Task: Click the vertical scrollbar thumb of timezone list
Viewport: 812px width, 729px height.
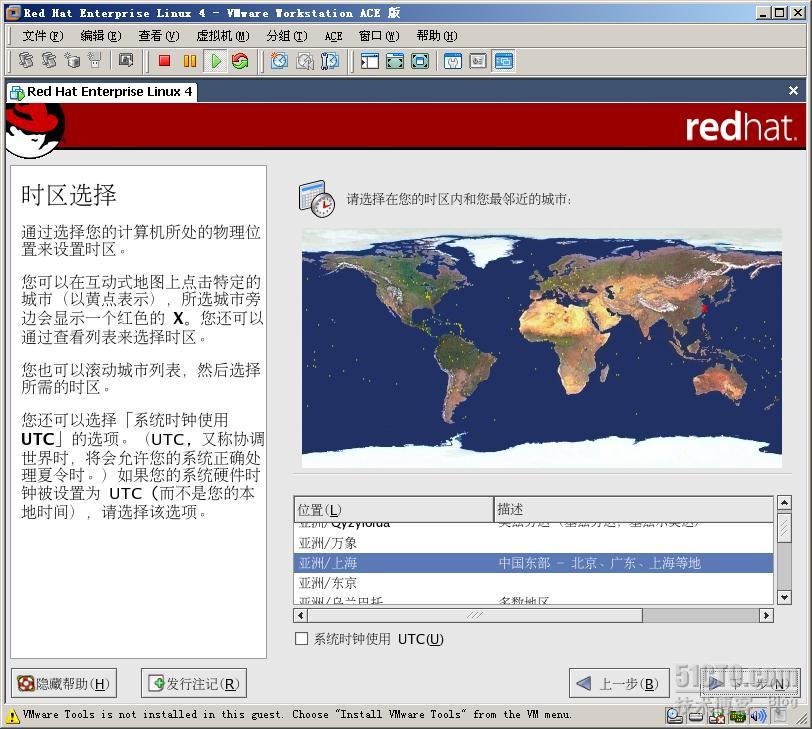Action: [785, 526]
